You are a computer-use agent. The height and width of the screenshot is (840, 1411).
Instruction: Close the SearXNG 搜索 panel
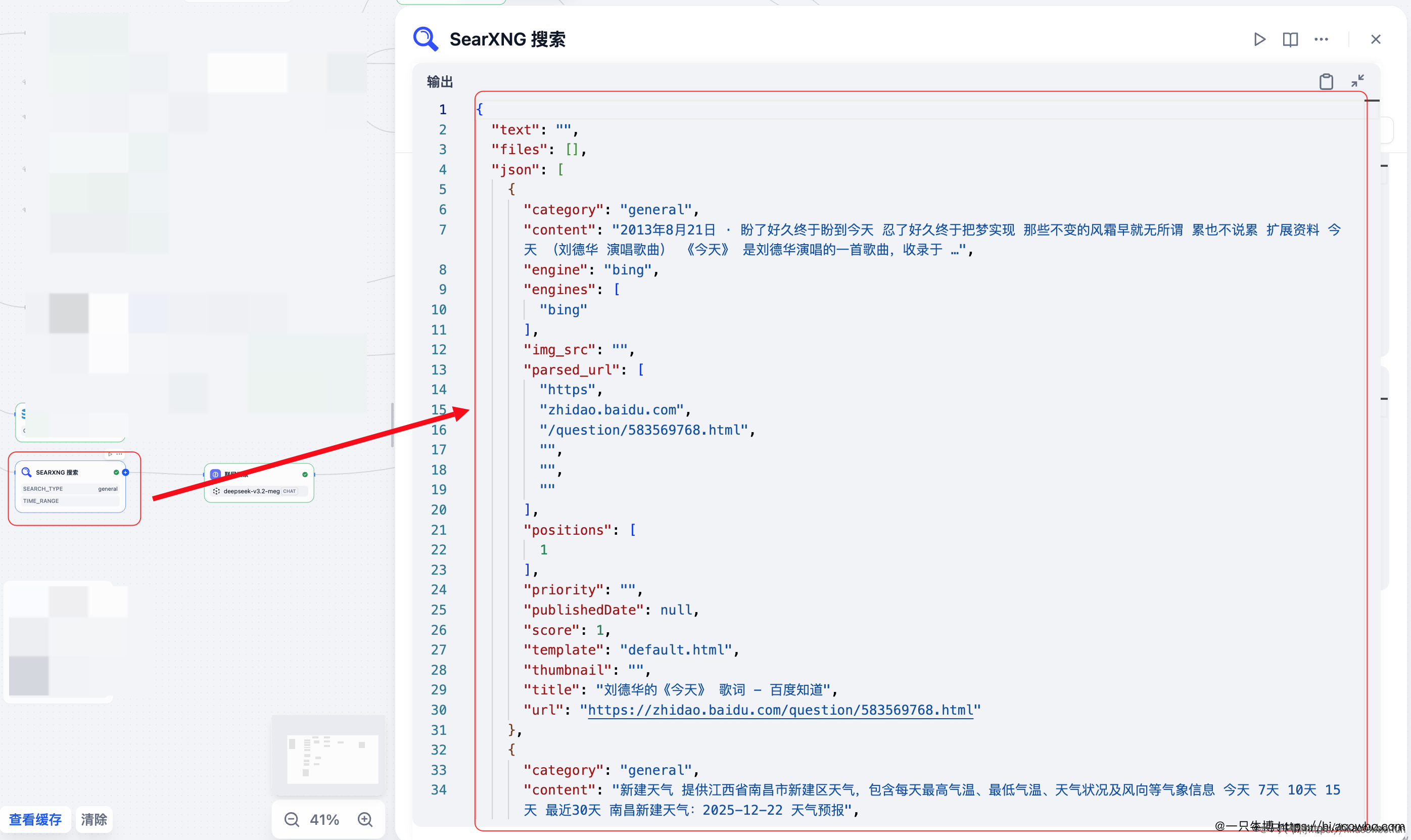pyautogui.click(x=1375, y=39)
